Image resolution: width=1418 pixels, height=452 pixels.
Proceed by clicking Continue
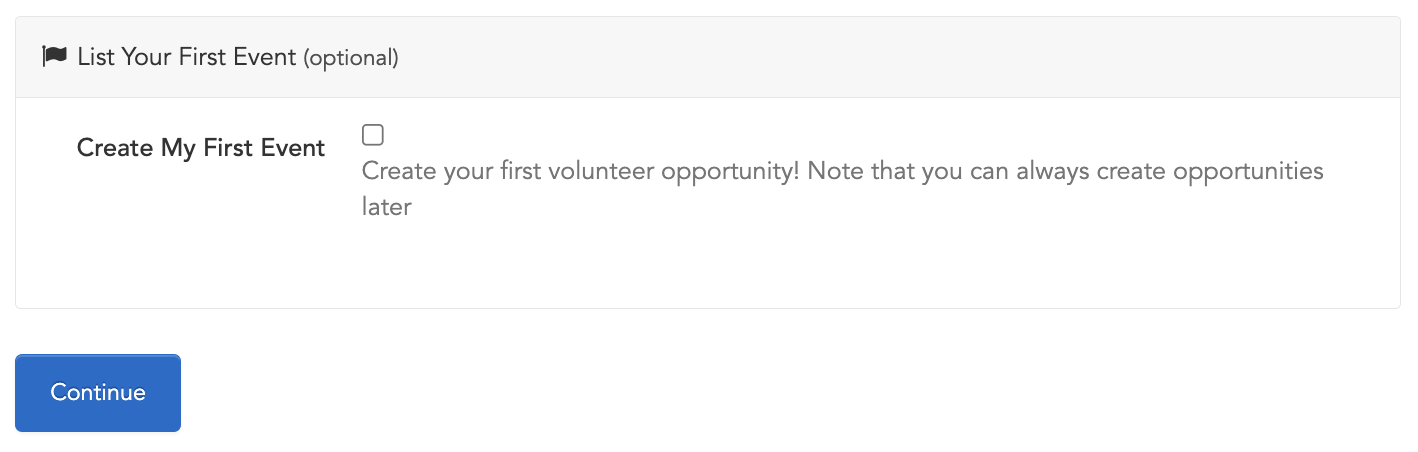click(98, 393)
